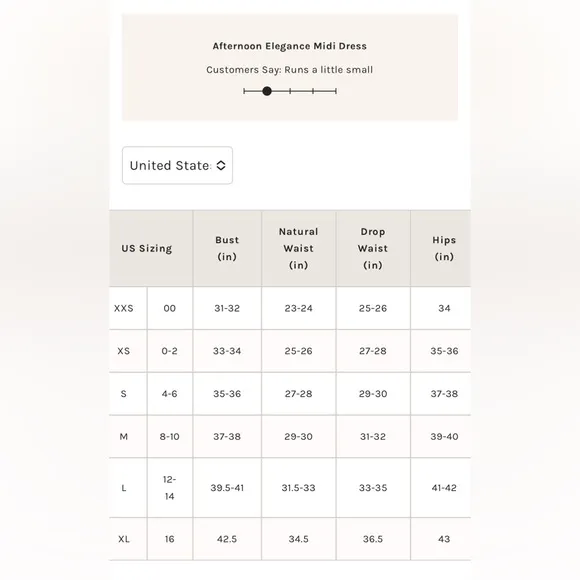580x580 pixels.
Task: Click the 39.5-41 bust measurement cell
Action: click(x=227, y=488)
